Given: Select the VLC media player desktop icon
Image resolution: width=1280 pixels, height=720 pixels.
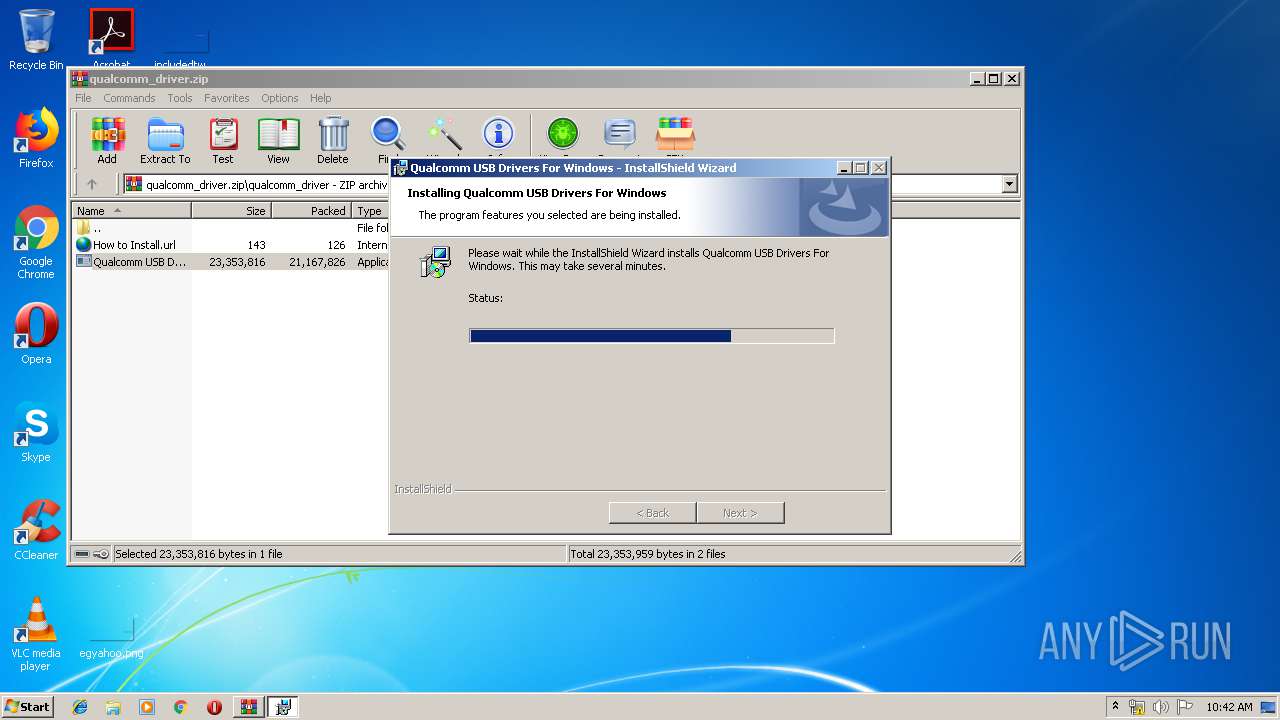Looking at the screenshot, I should coord(36,634).
